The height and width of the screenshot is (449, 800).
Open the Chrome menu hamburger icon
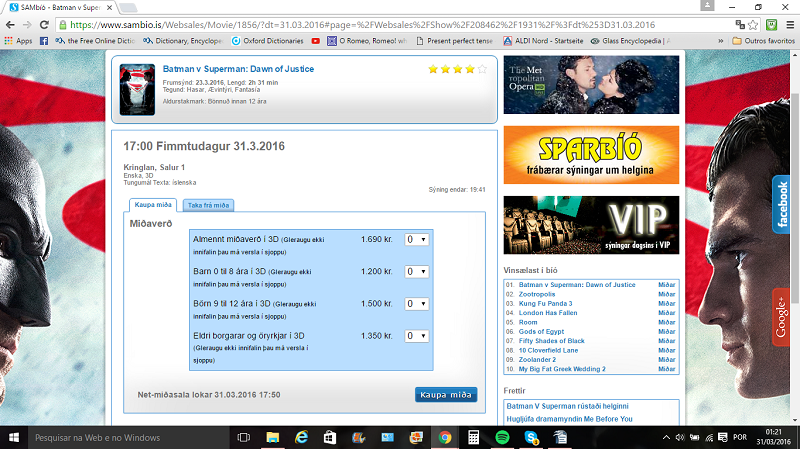pos(790,24)
